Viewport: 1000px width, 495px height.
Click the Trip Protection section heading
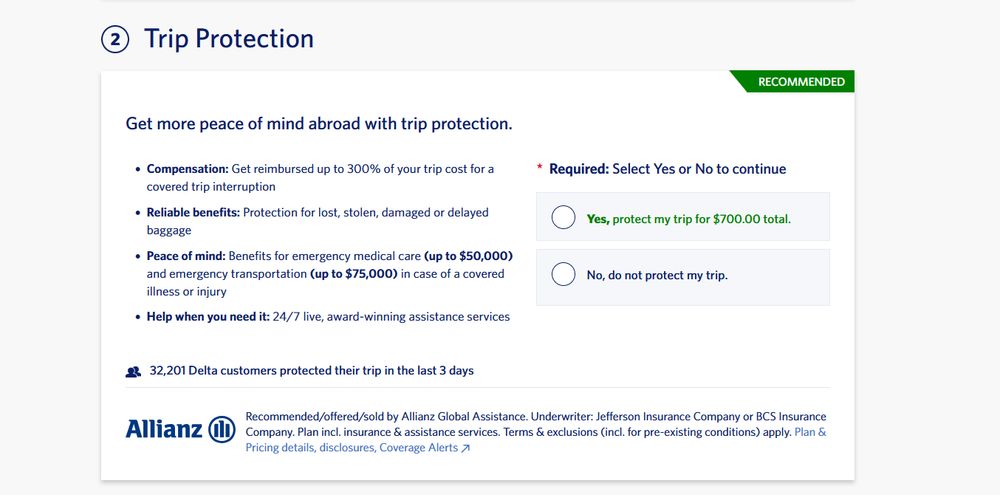coord(228,39)
